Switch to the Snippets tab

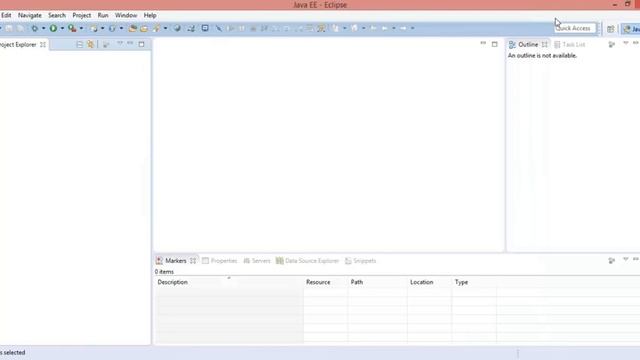(360, 260)
